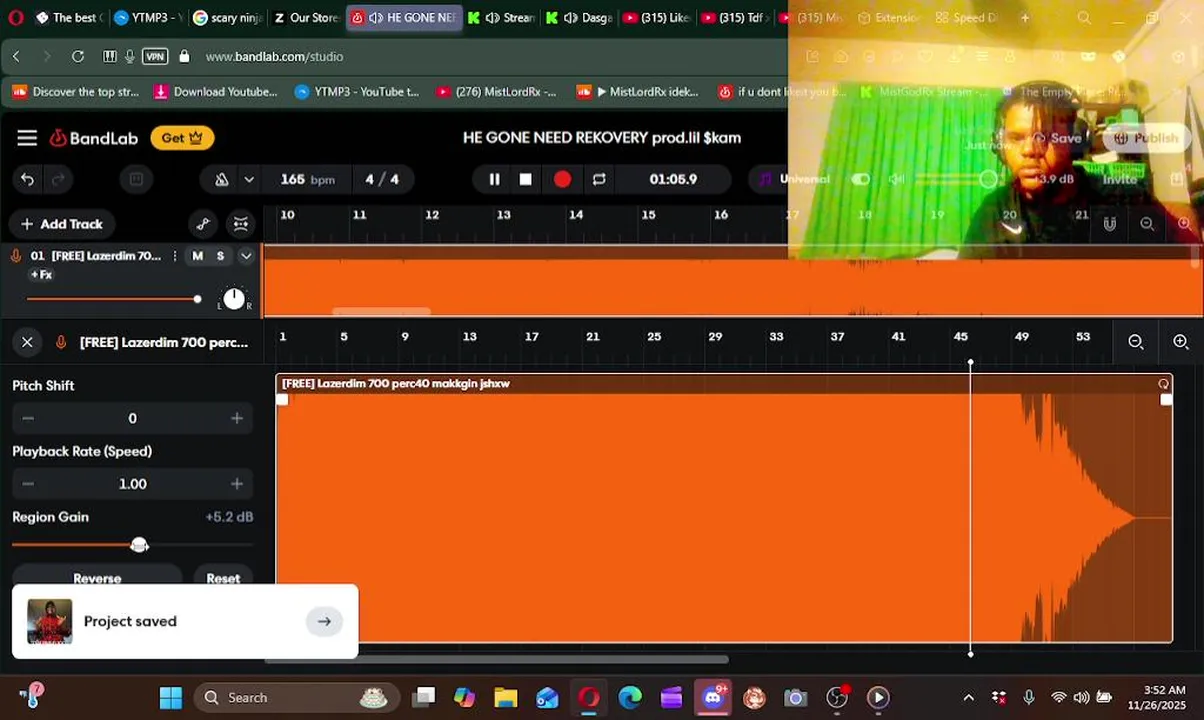Zoom in on the region editor

(1181, 342)
